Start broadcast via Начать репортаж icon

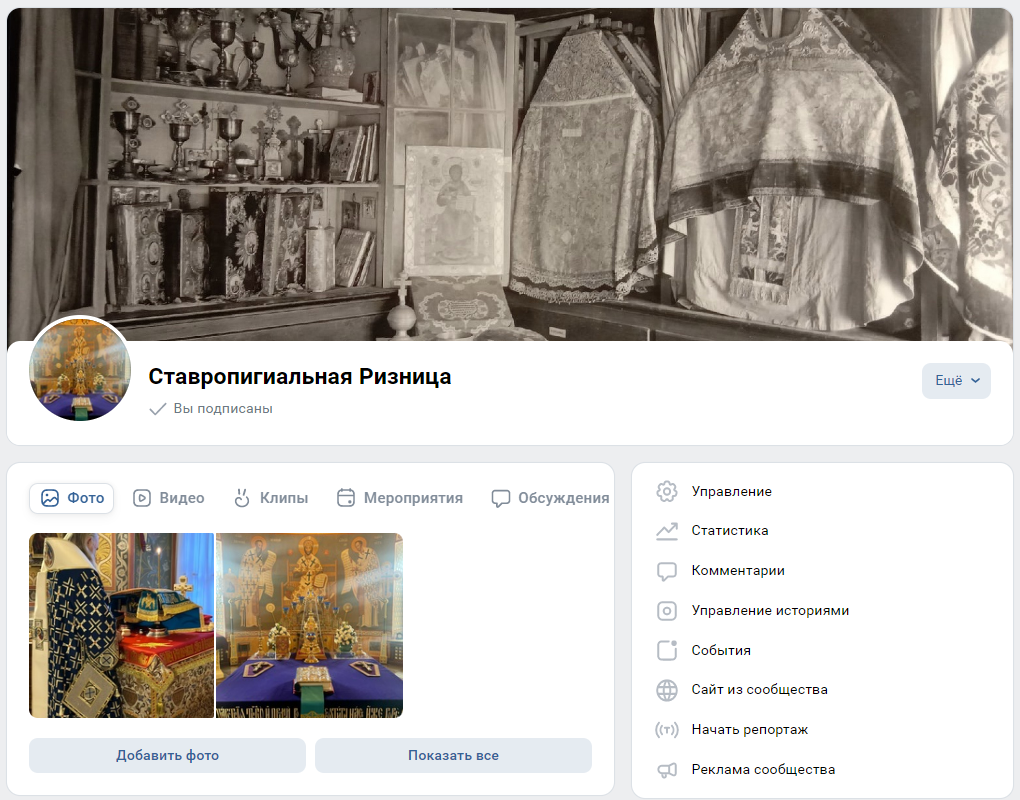(x=667, y=730)
